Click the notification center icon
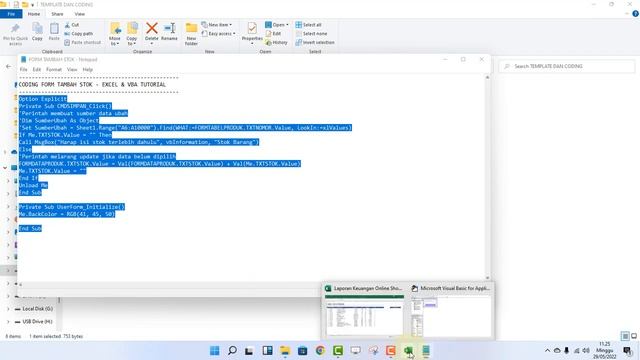Image resolution: width=640 pixels, height=360 pixels. point(627,351)
